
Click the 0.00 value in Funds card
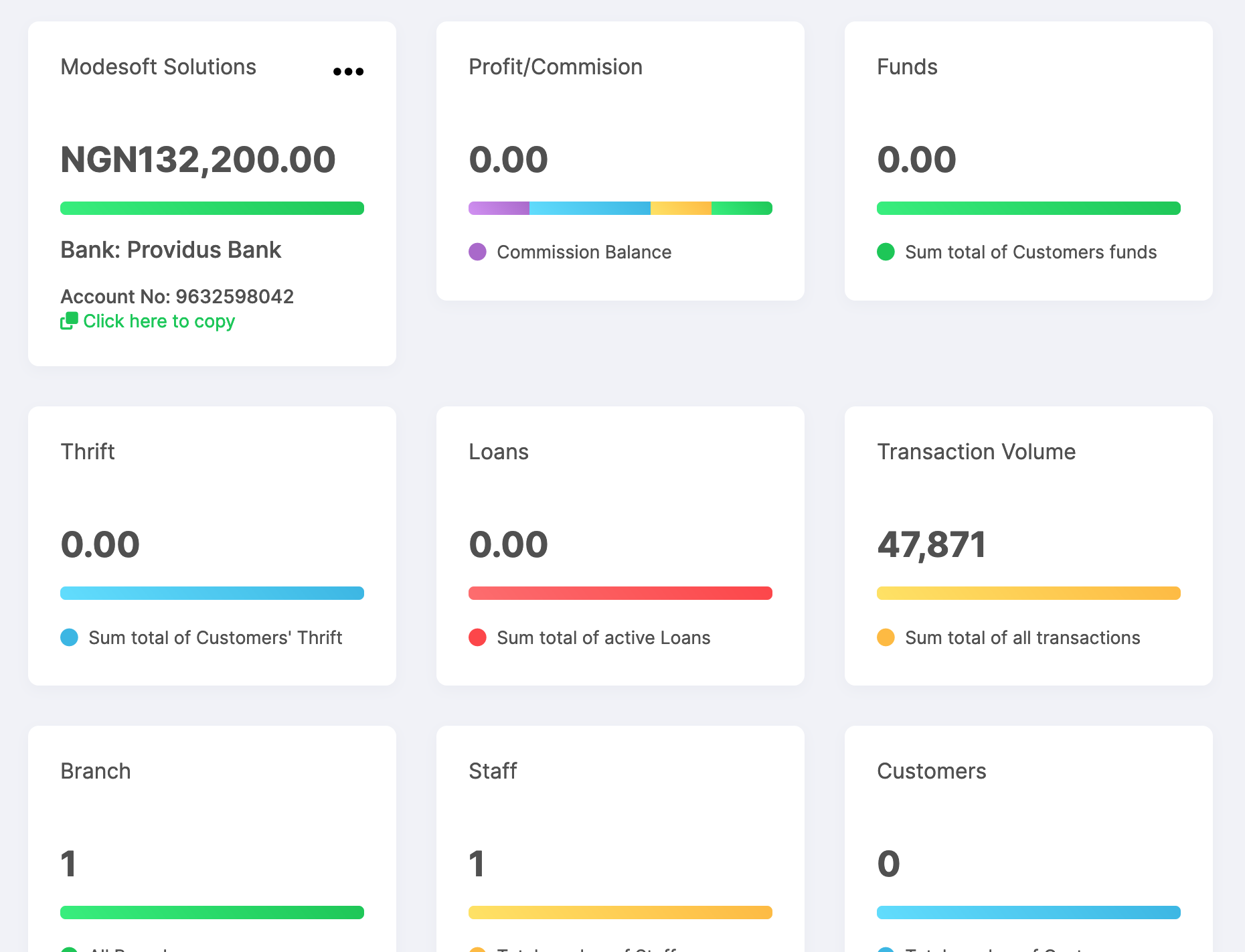click(x=917, y=160)
